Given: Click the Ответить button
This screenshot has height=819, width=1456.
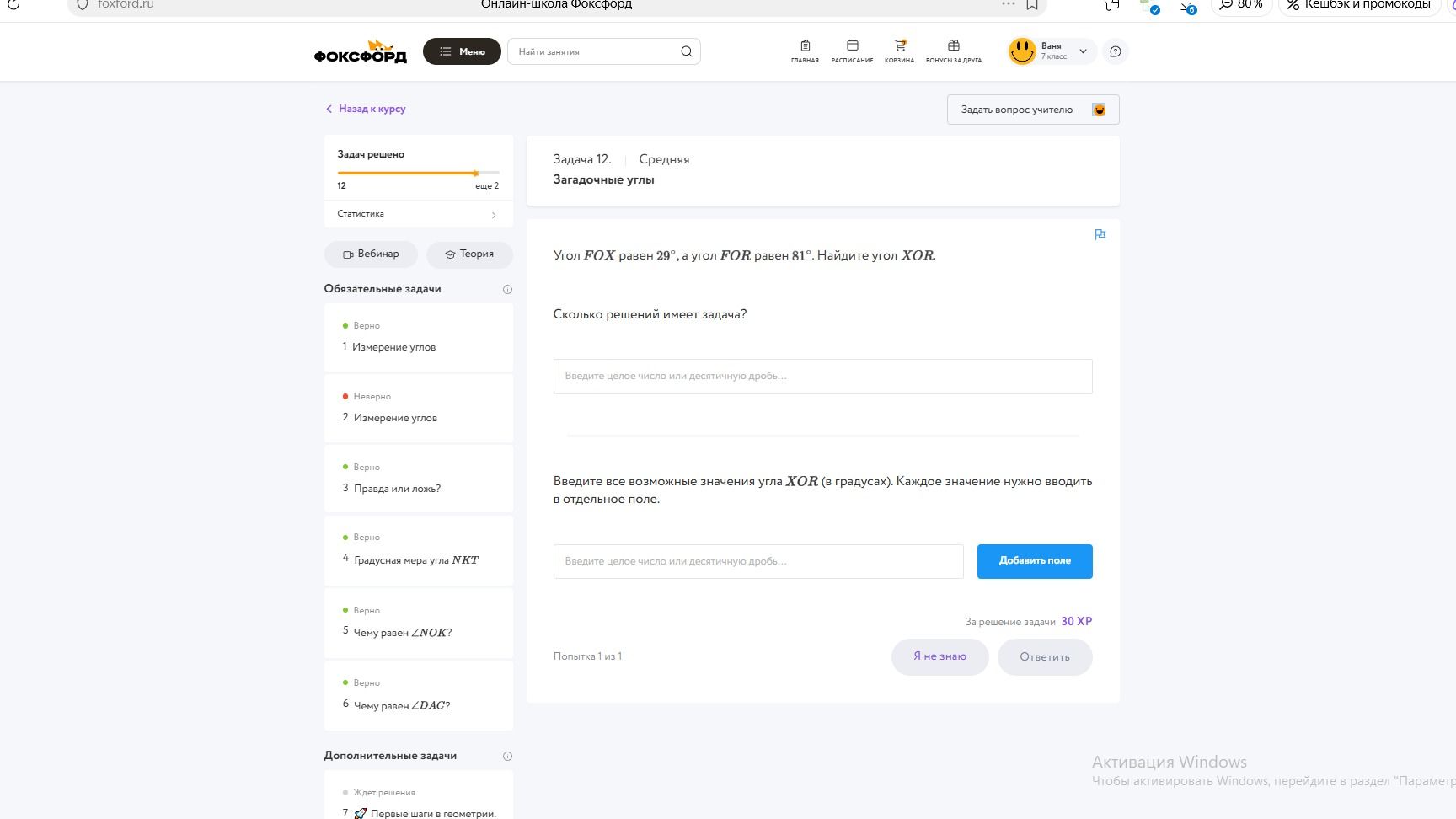Looking at the screenshot, I should 1045,657.
